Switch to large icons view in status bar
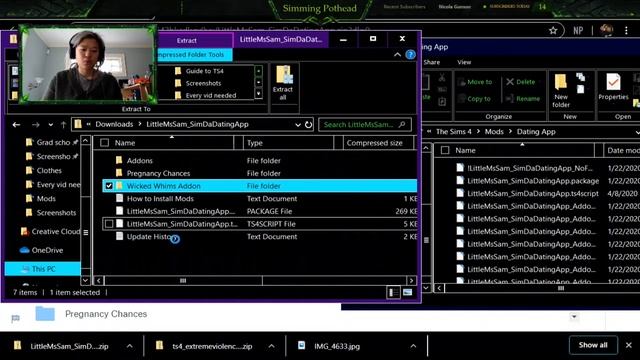This screenshot has width=640, height=360. (x=408, y=292)
